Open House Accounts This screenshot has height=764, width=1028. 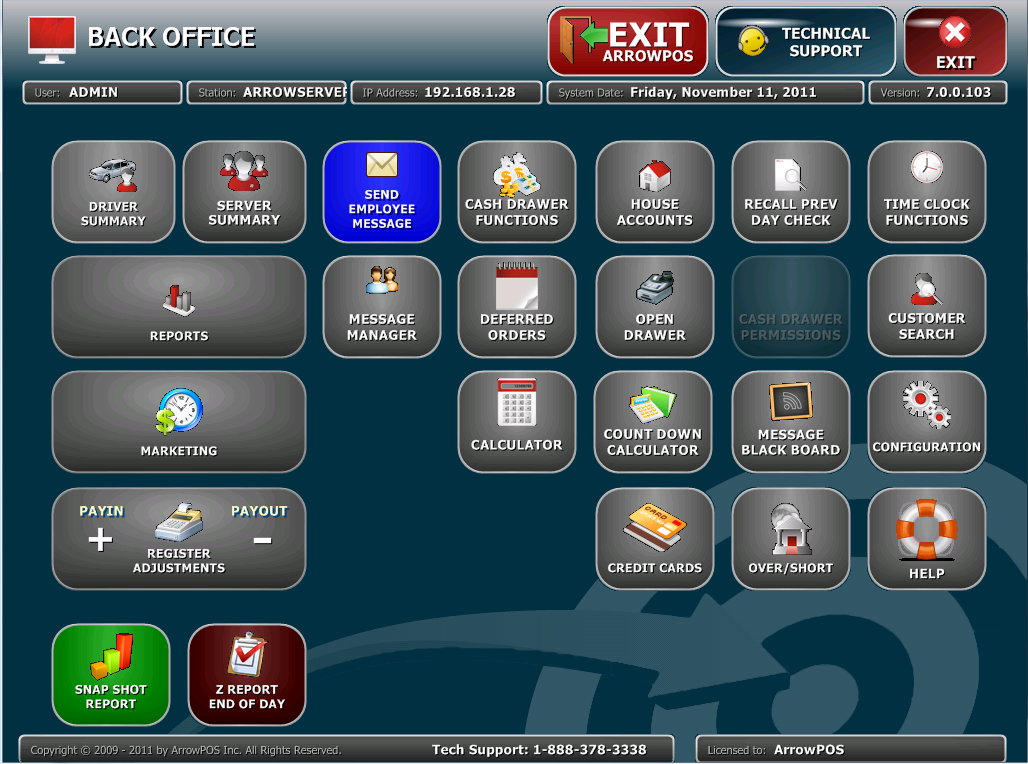click(654, 191)
